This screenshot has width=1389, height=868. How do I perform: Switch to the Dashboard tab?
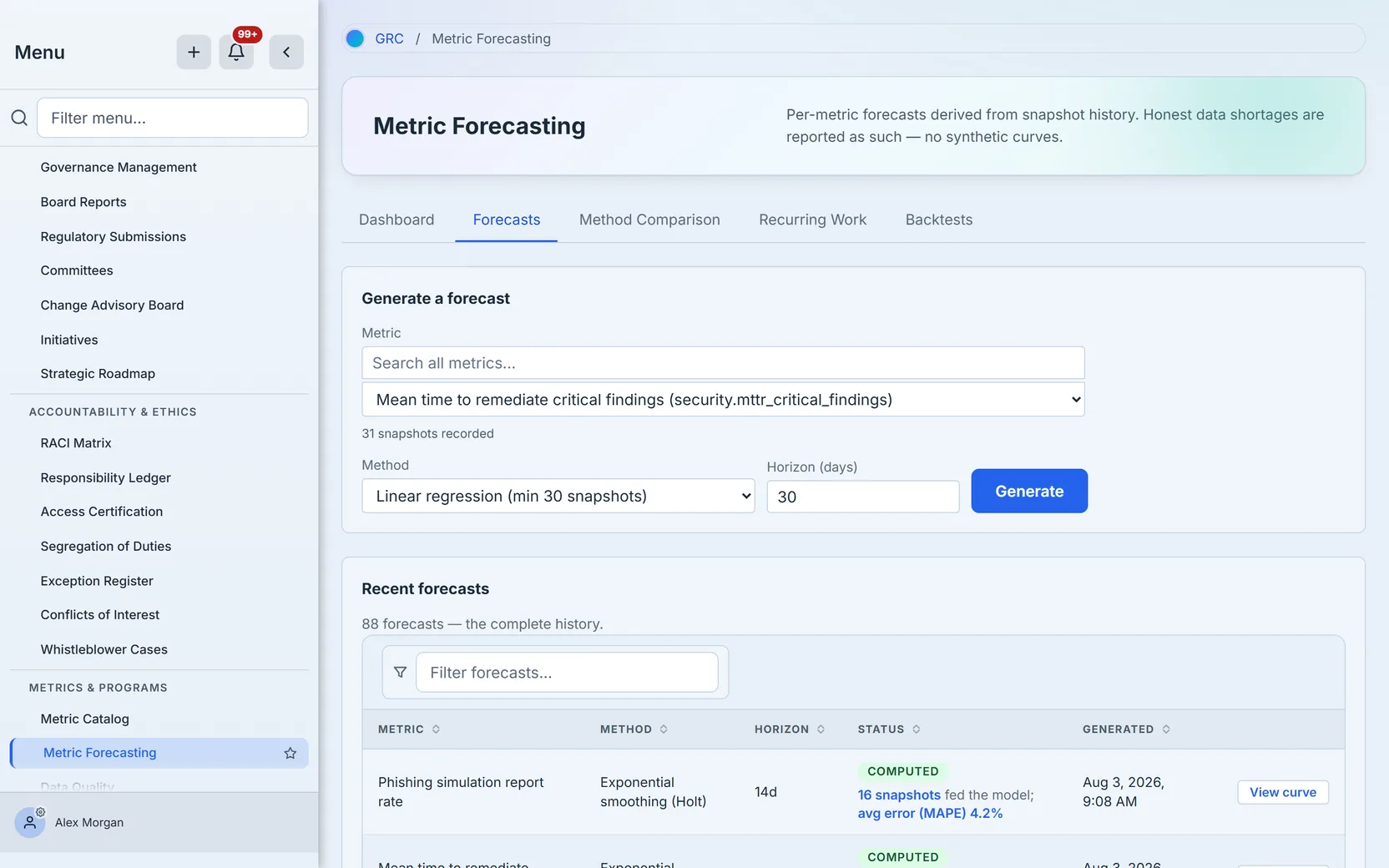(396, 220)
